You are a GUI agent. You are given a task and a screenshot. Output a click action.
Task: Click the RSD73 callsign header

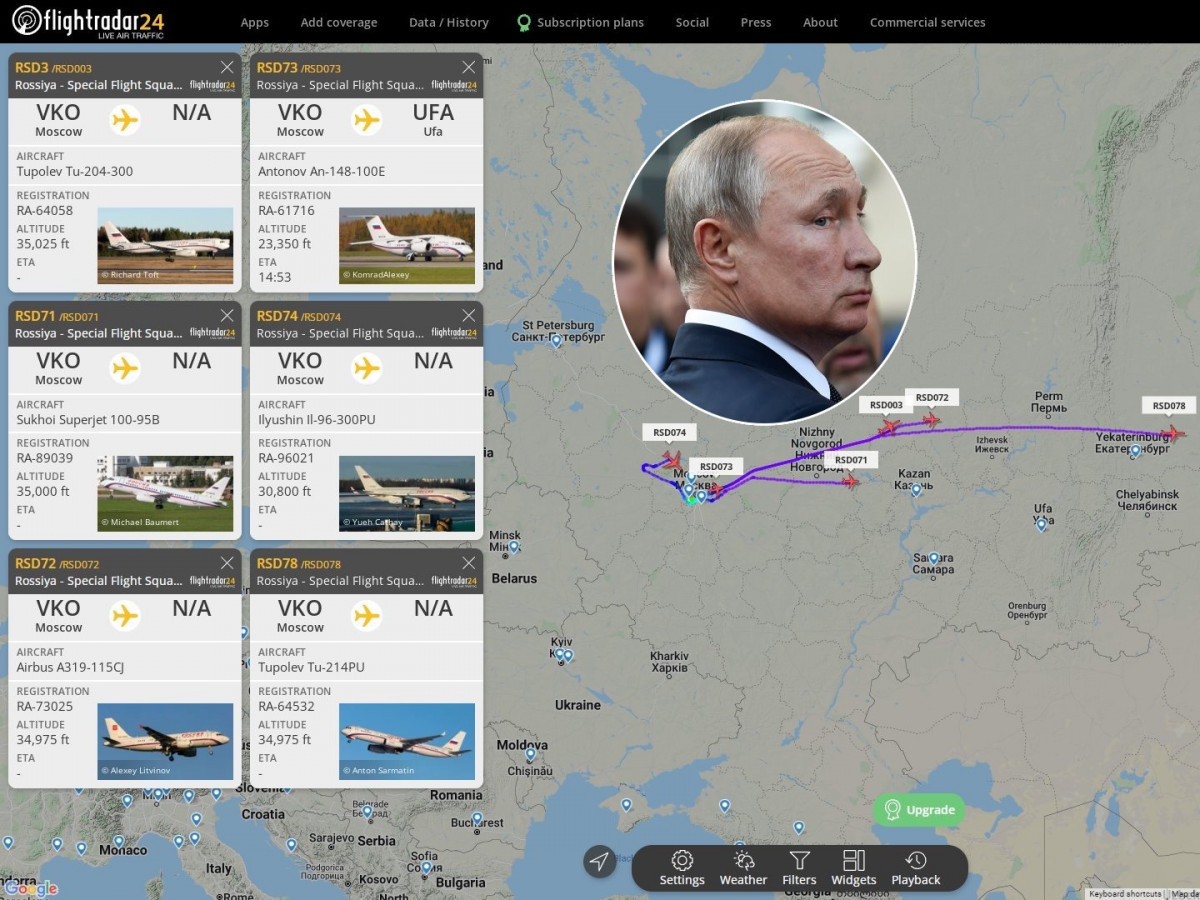(x=277, y=67)
